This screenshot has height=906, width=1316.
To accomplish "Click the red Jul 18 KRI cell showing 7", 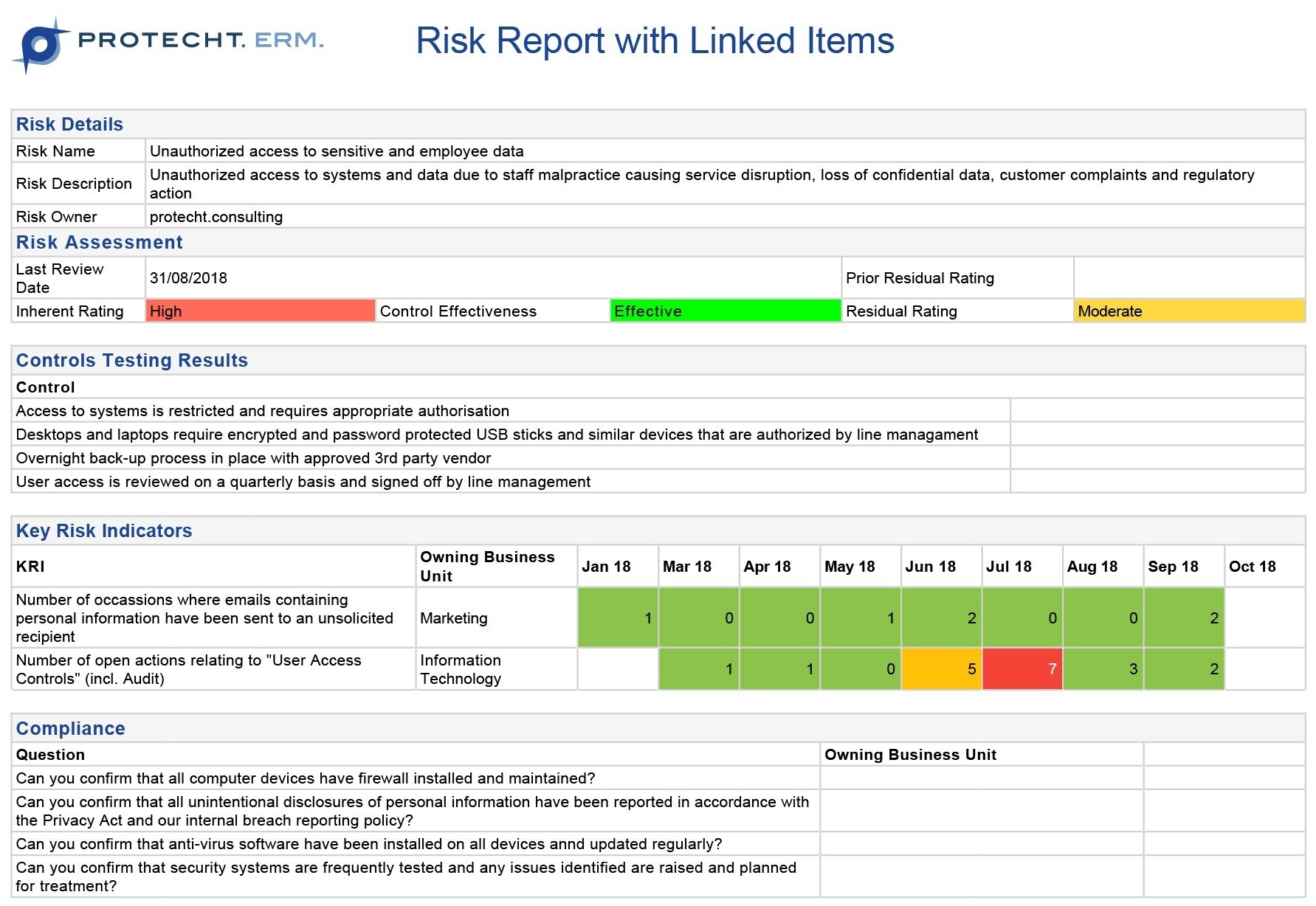I will (1022, 668).
